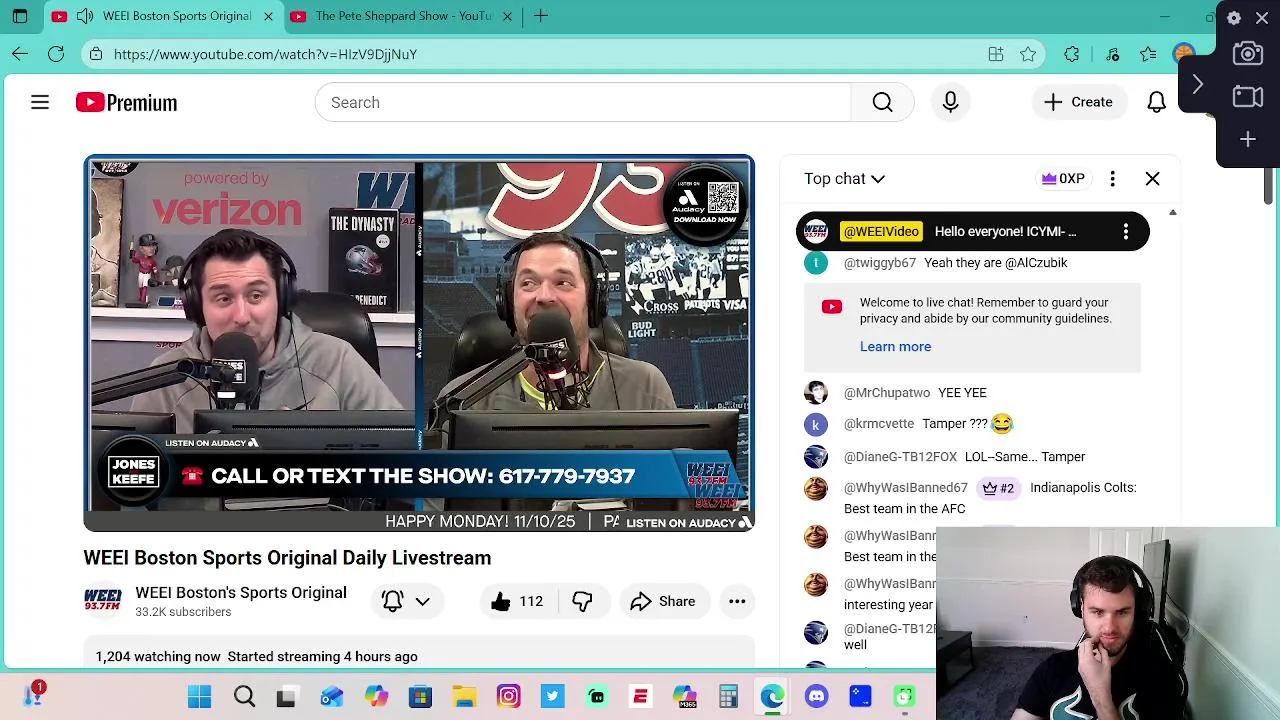Open the YouTube notifications bell

(x=1156, y=102)
